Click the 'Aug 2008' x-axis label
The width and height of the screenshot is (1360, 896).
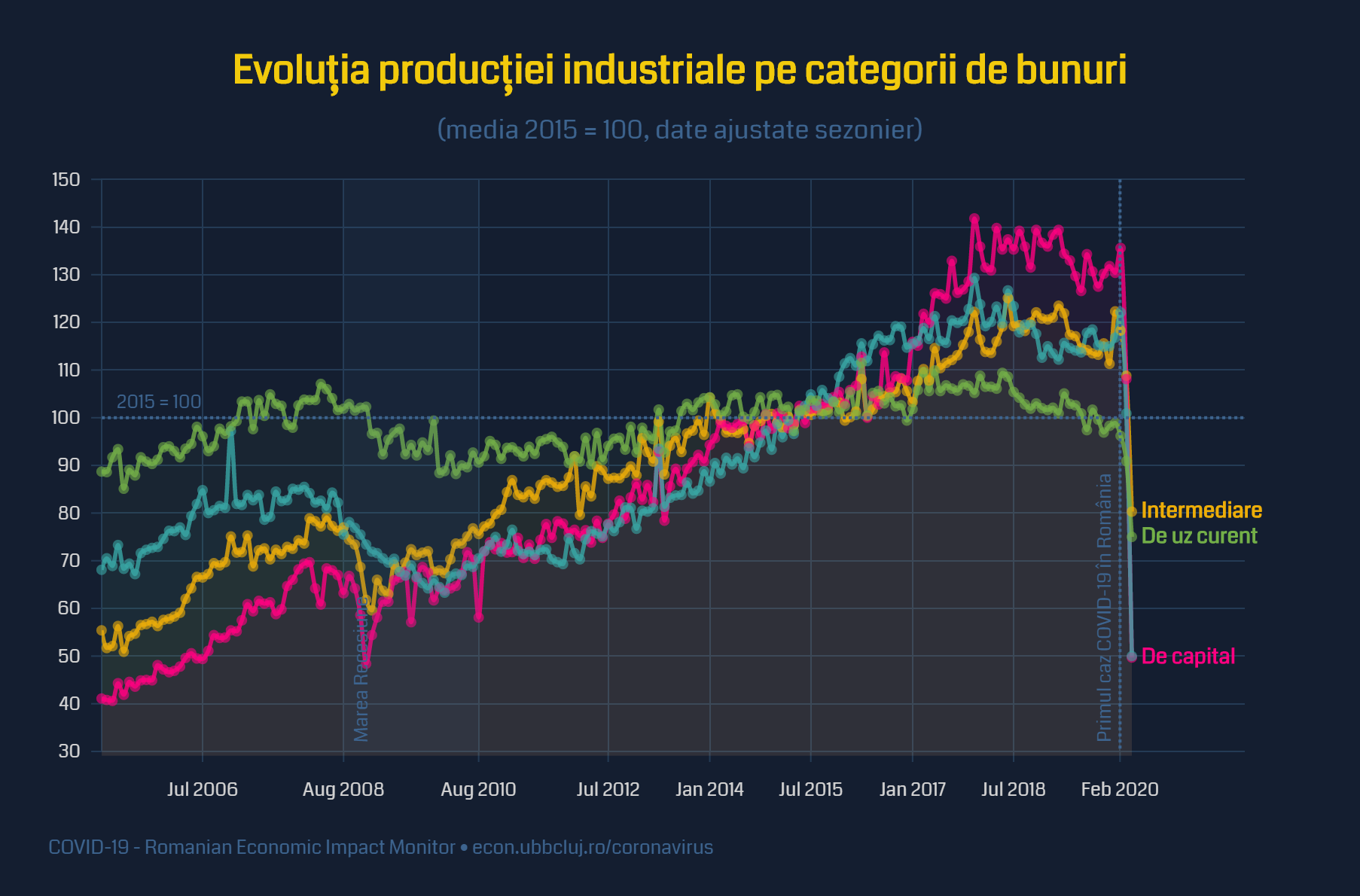[x=343, y=790]
